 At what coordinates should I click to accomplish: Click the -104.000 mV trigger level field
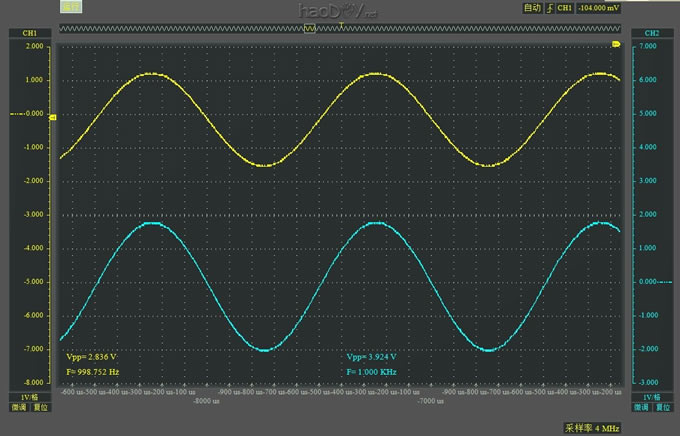(x=599, y=8)
